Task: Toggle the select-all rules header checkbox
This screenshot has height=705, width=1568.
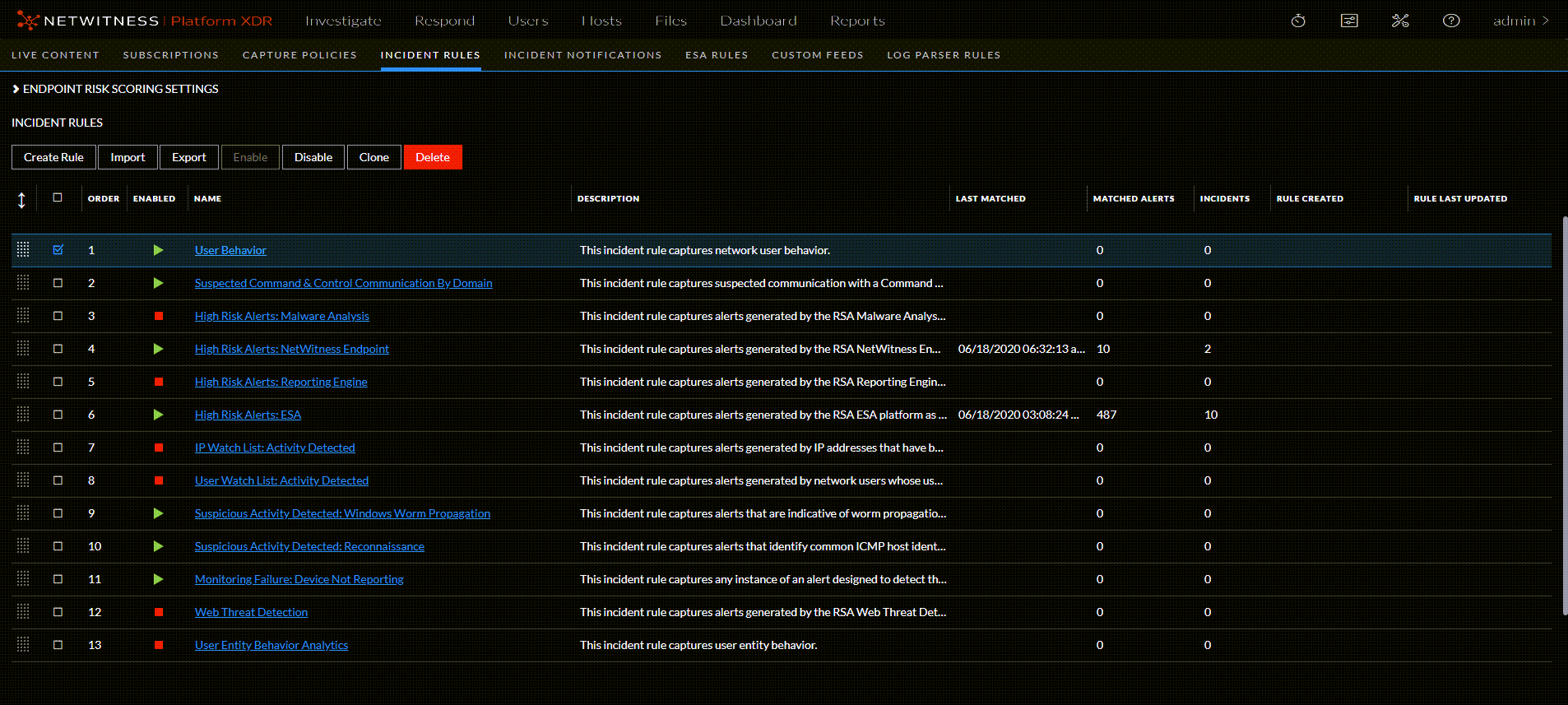Action: (58, 197)
